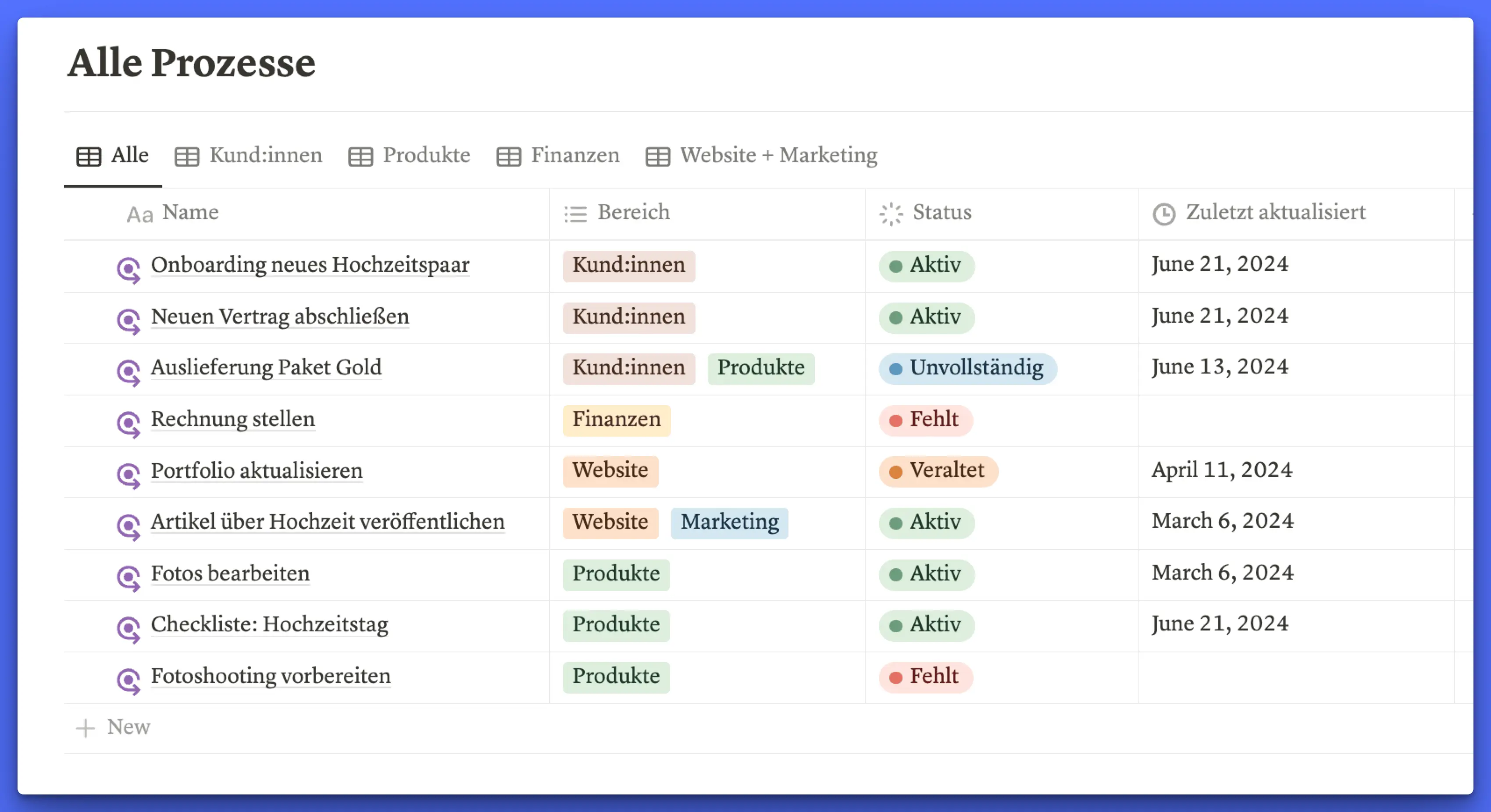This screenshot has width=1491, height=812.
Task: Switch to the Kund:innen tab
Action: tap(249, 156)
